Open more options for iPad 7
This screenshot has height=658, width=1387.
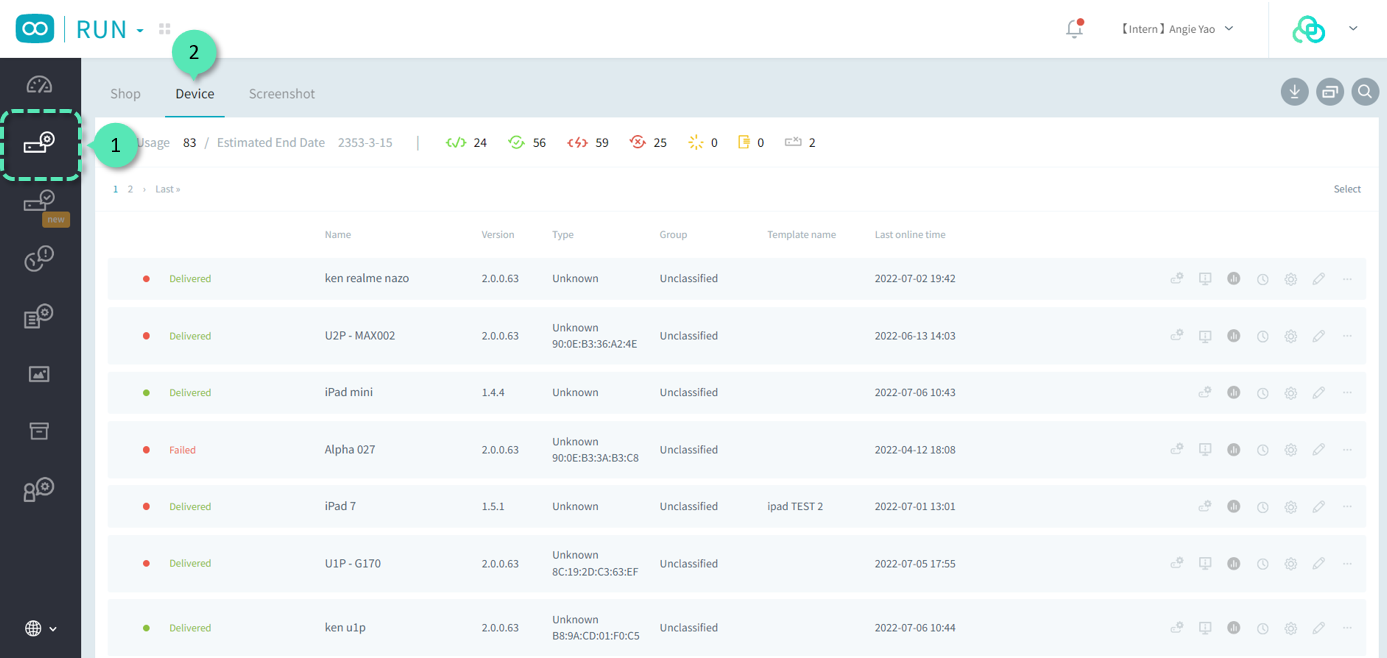1347,507
